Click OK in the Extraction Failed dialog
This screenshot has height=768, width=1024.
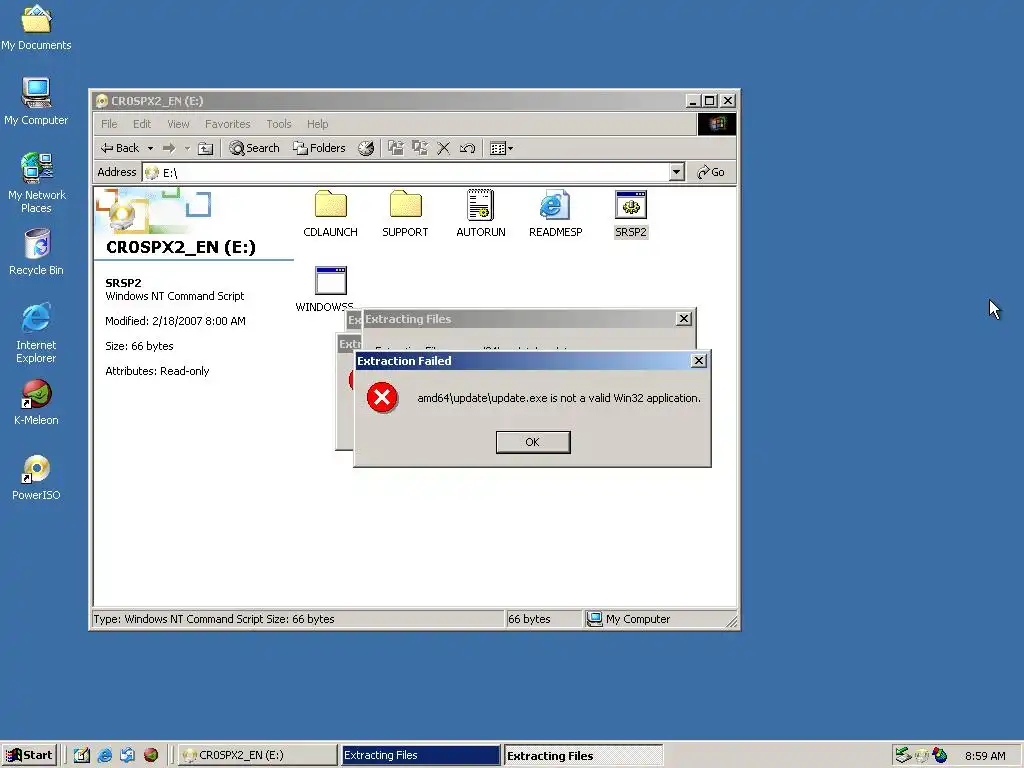coord(533,442)
